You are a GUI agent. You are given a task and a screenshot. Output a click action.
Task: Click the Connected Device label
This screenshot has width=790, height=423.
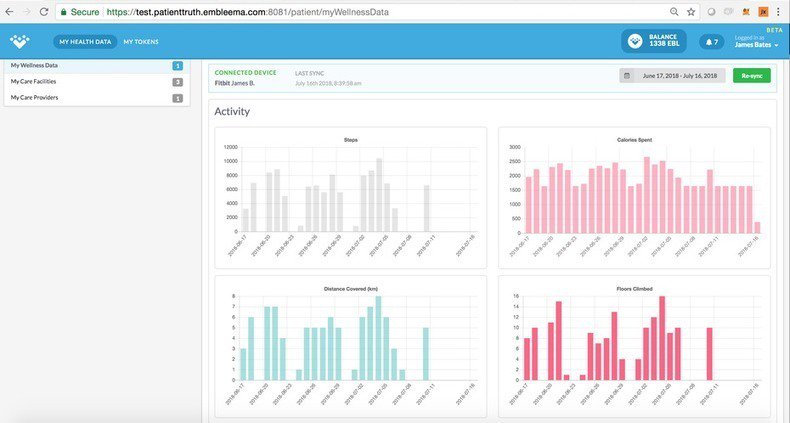(245, 73)
